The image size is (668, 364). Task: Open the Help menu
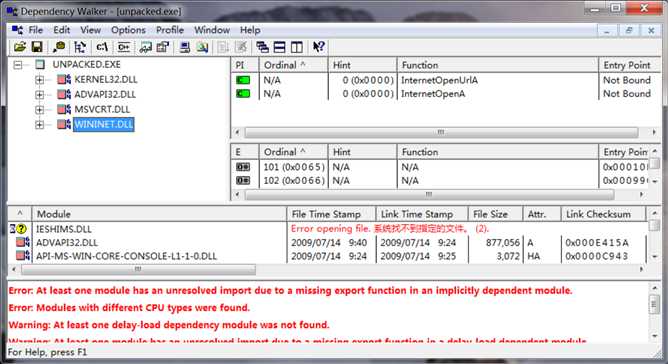[250, 30]
